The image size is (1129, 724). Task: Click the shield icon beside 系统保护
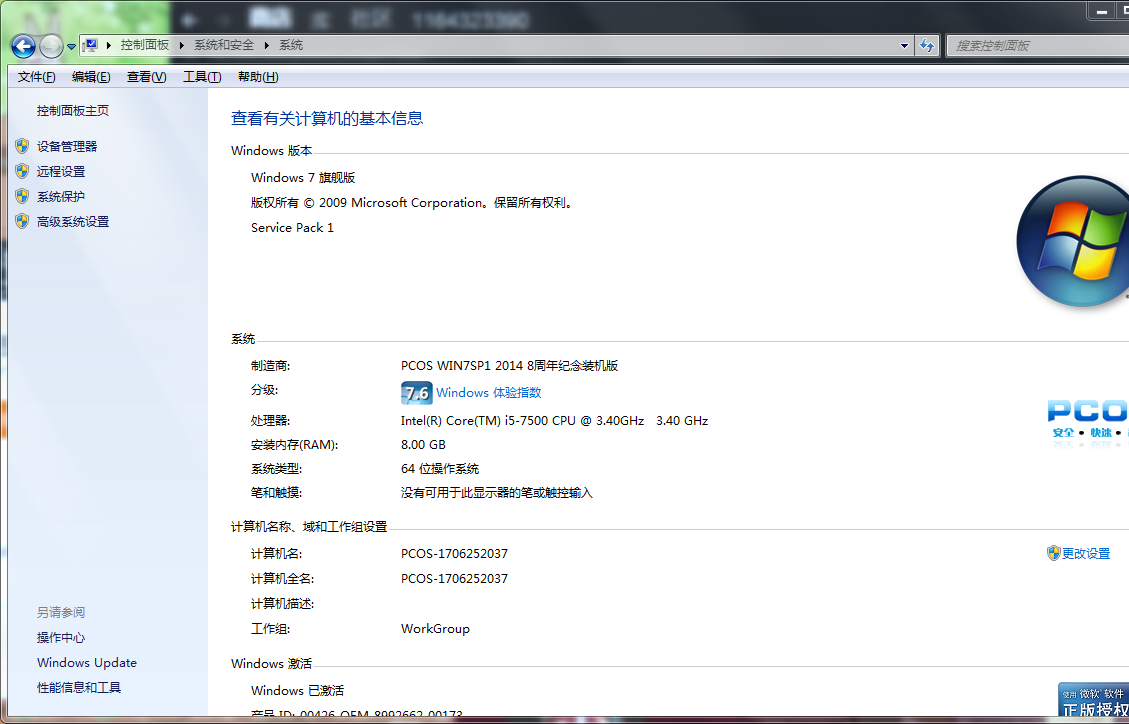[x=22, y=196]
